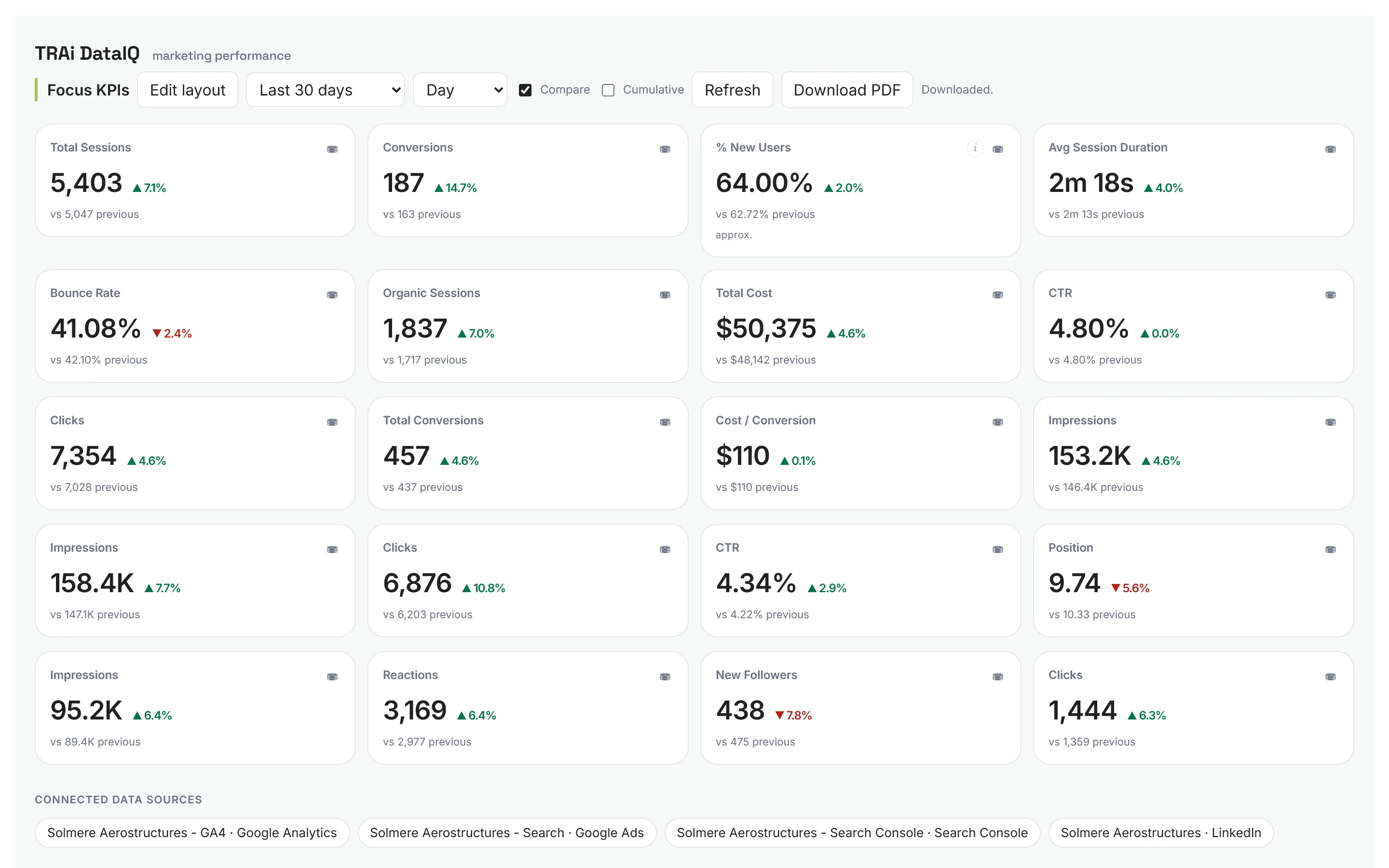Open data source icon on Avg Session Duration card
The height and width of the screenshot is (868, 1389).
(x=1331, y=149)
